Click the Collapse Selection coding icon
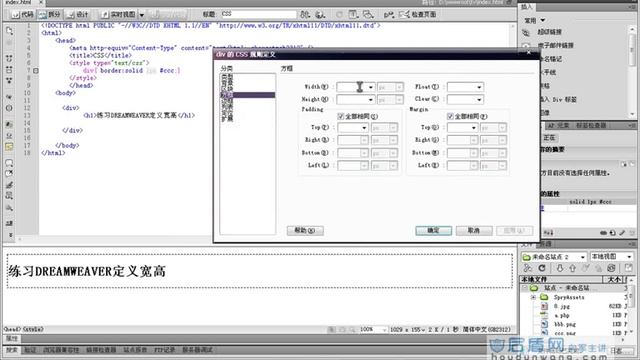The width and height of the screenshot is (640, 360). click(x=9, y=70)
